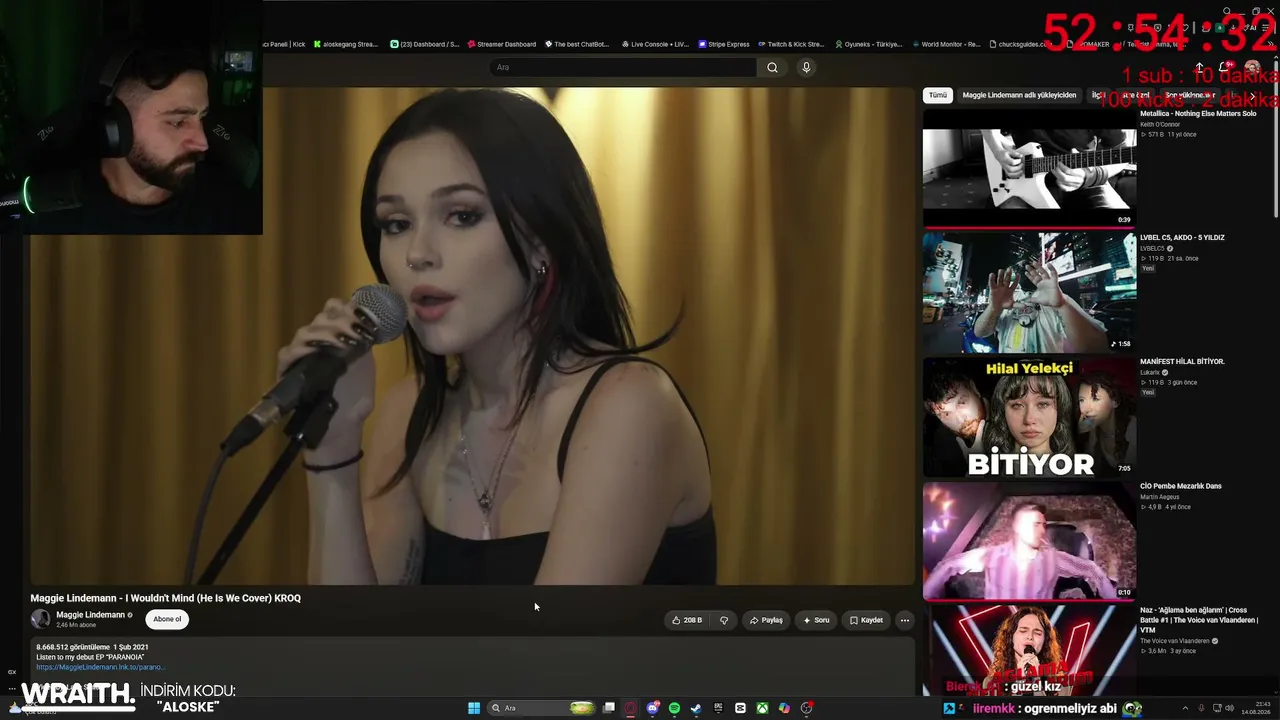Click the Windows taskbar search box
The image size is (1280, 720).
point(541,708)
